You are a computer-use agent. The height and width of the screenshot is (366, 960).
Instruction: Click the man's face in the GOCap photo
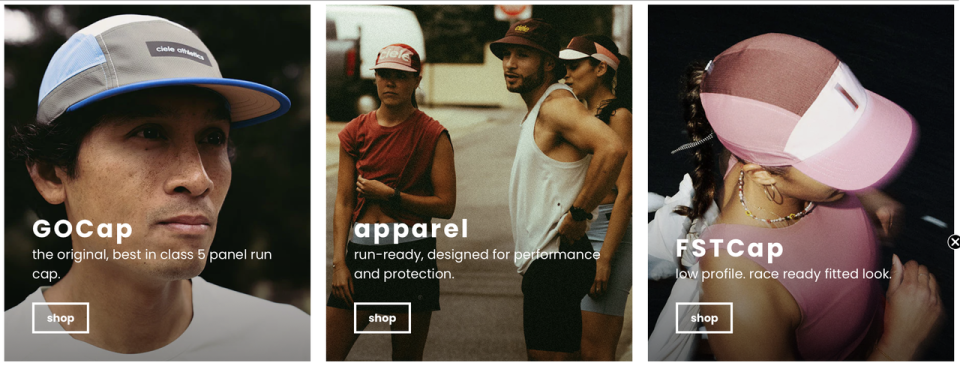[x=147, y=184]
